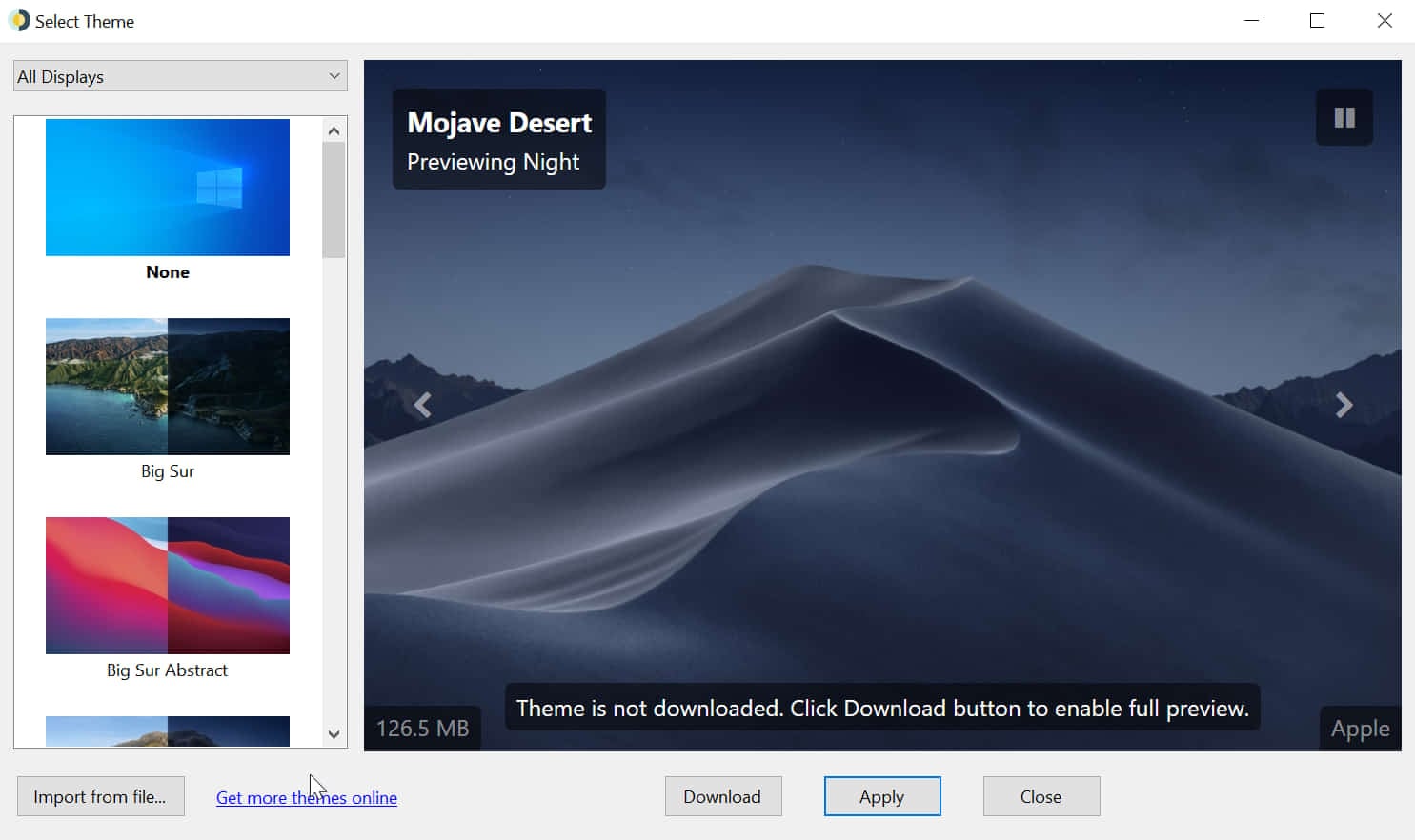Viewport: 1415px width, 840px height.
Task: Click the Close button at the bottom
Action: coord(1041,796)
